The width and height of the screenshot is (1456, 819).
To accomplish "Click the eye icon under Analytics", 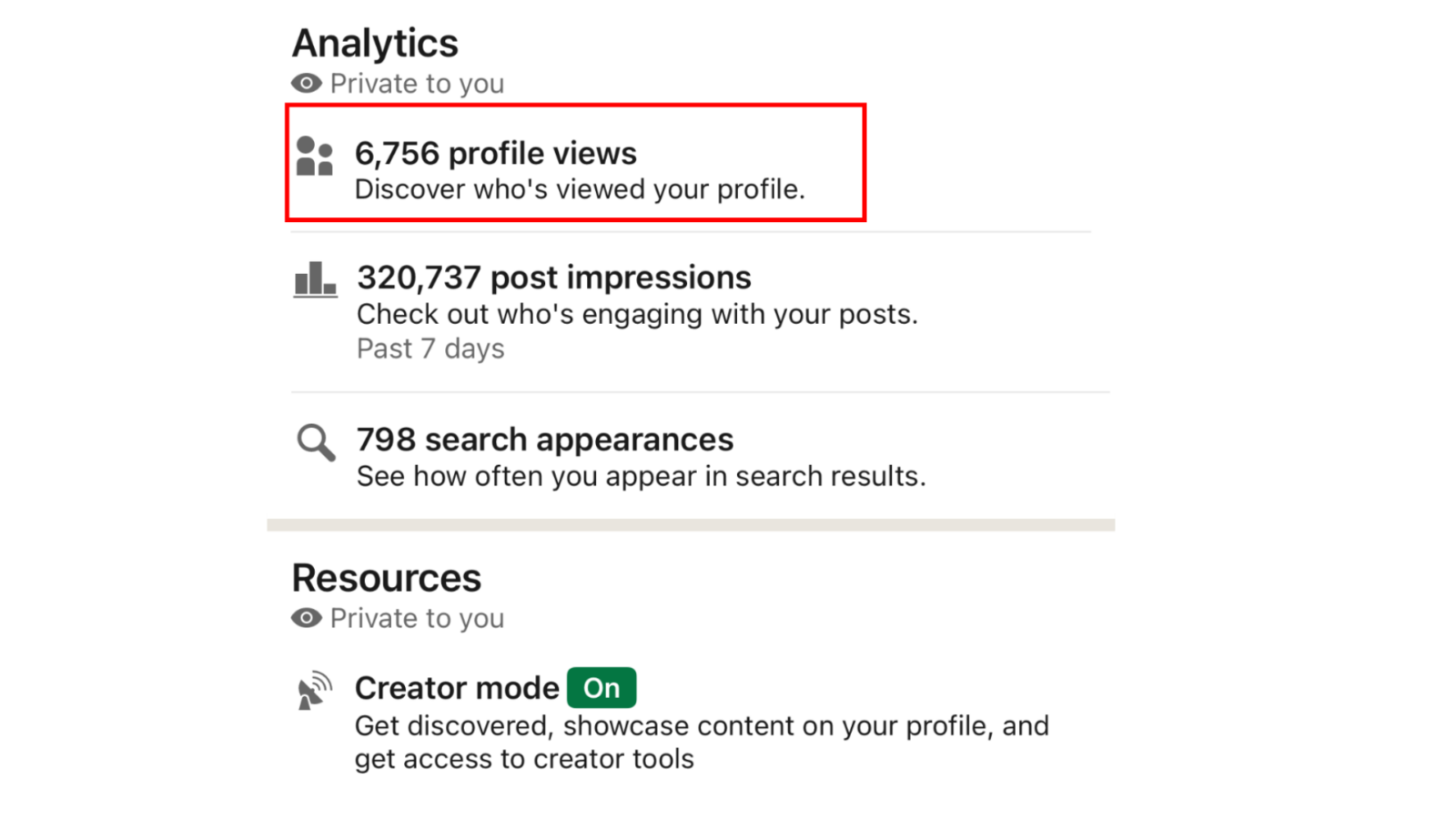I will click(x=305, y=83).
